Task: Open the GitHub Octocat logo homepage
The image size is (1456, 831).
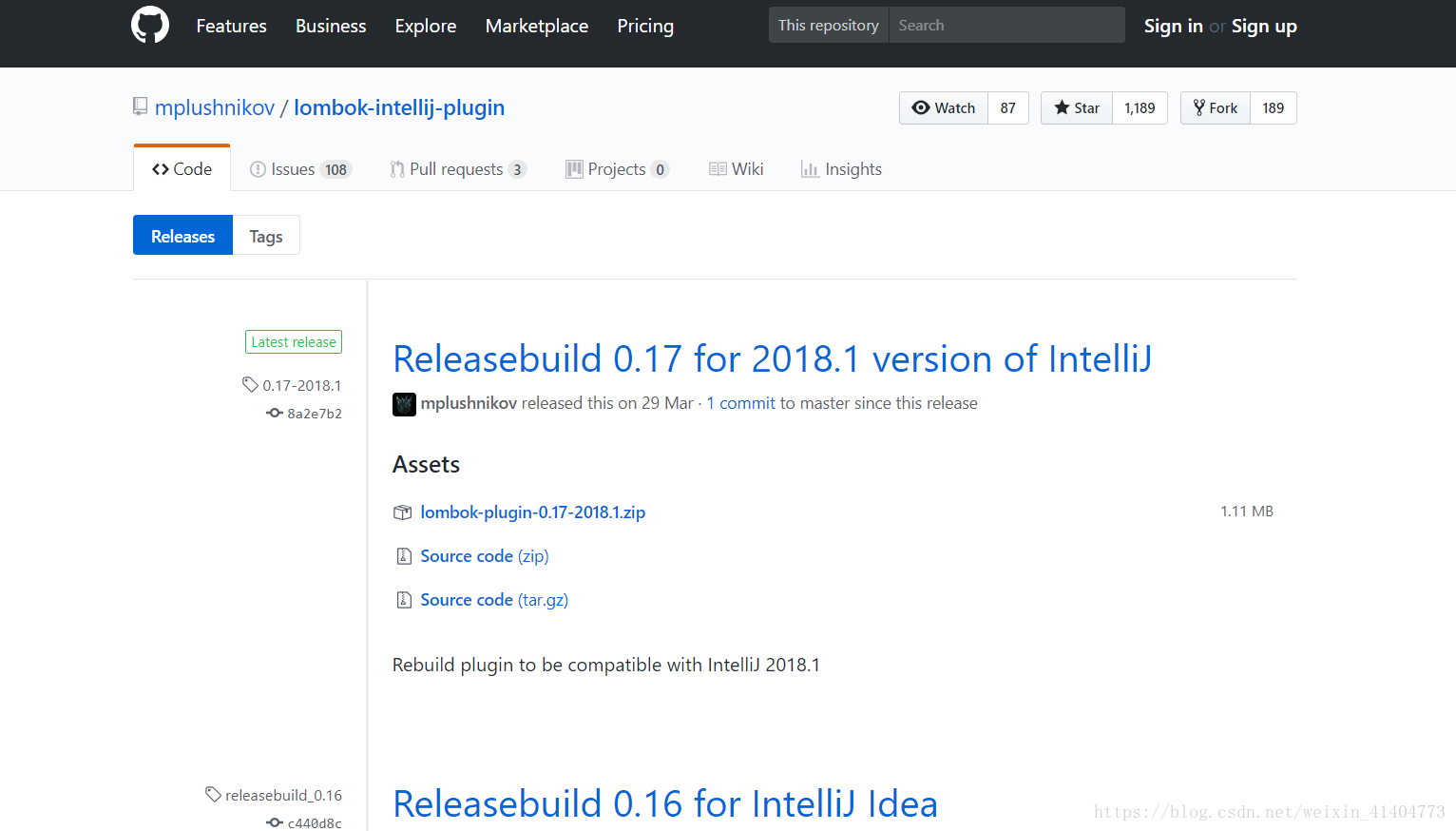Action: (x=150, y=25)
